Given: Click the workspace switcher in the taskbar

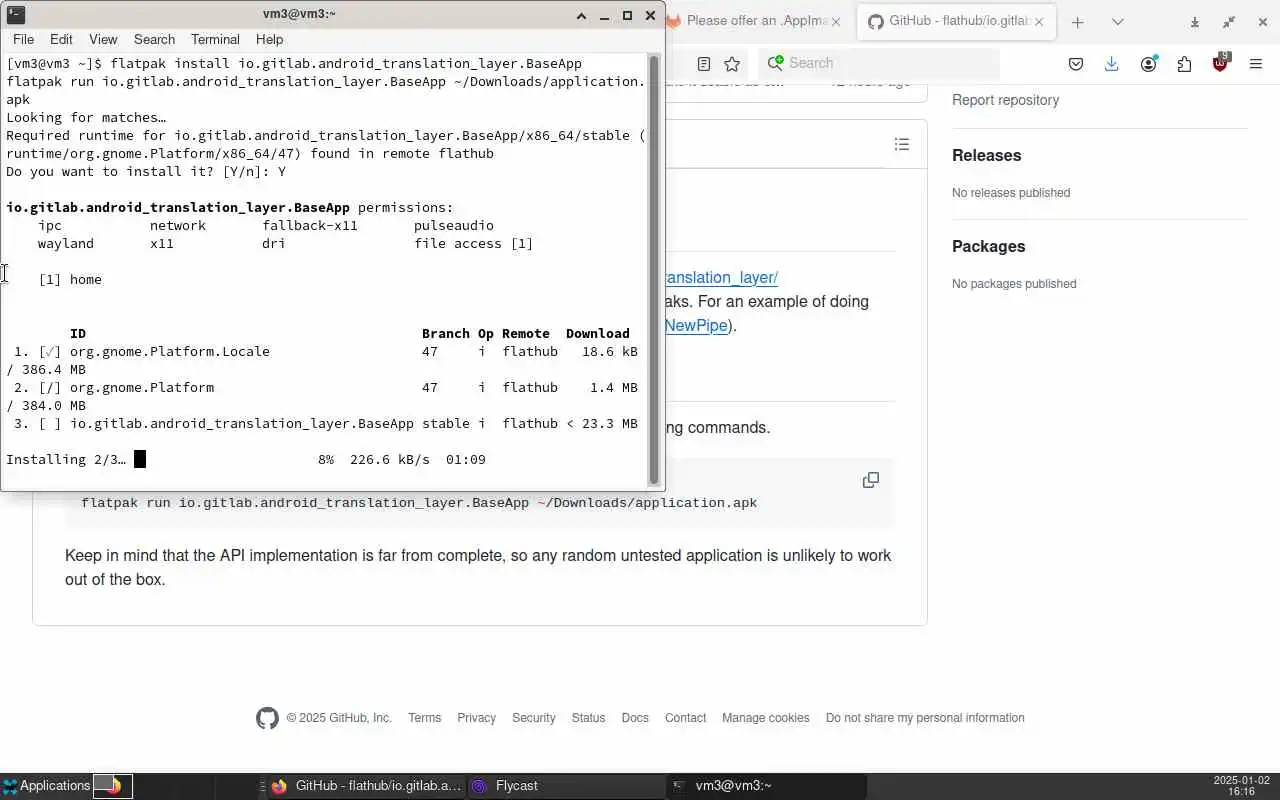Looking at the screenshot, I should pyautogui.click(x=112, y=786).
